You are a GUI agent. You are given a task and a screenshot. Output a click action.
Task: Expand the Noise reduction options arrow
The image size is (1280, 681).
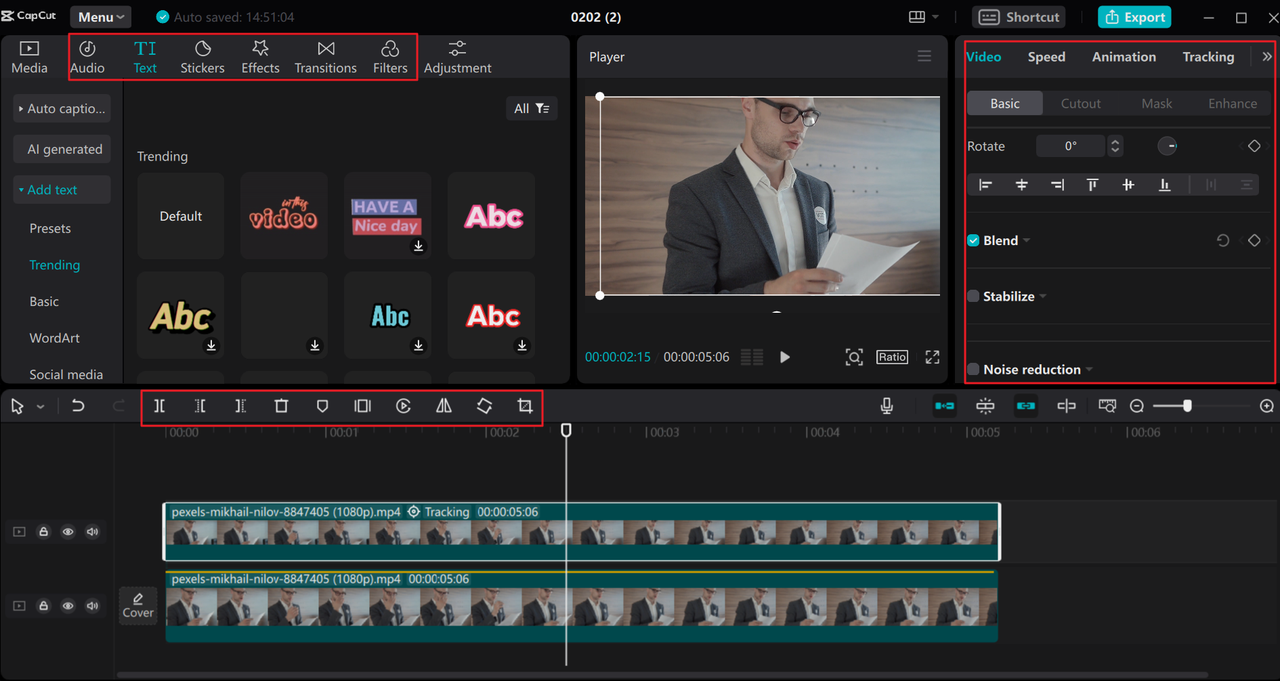click(x=1089, y=370)
